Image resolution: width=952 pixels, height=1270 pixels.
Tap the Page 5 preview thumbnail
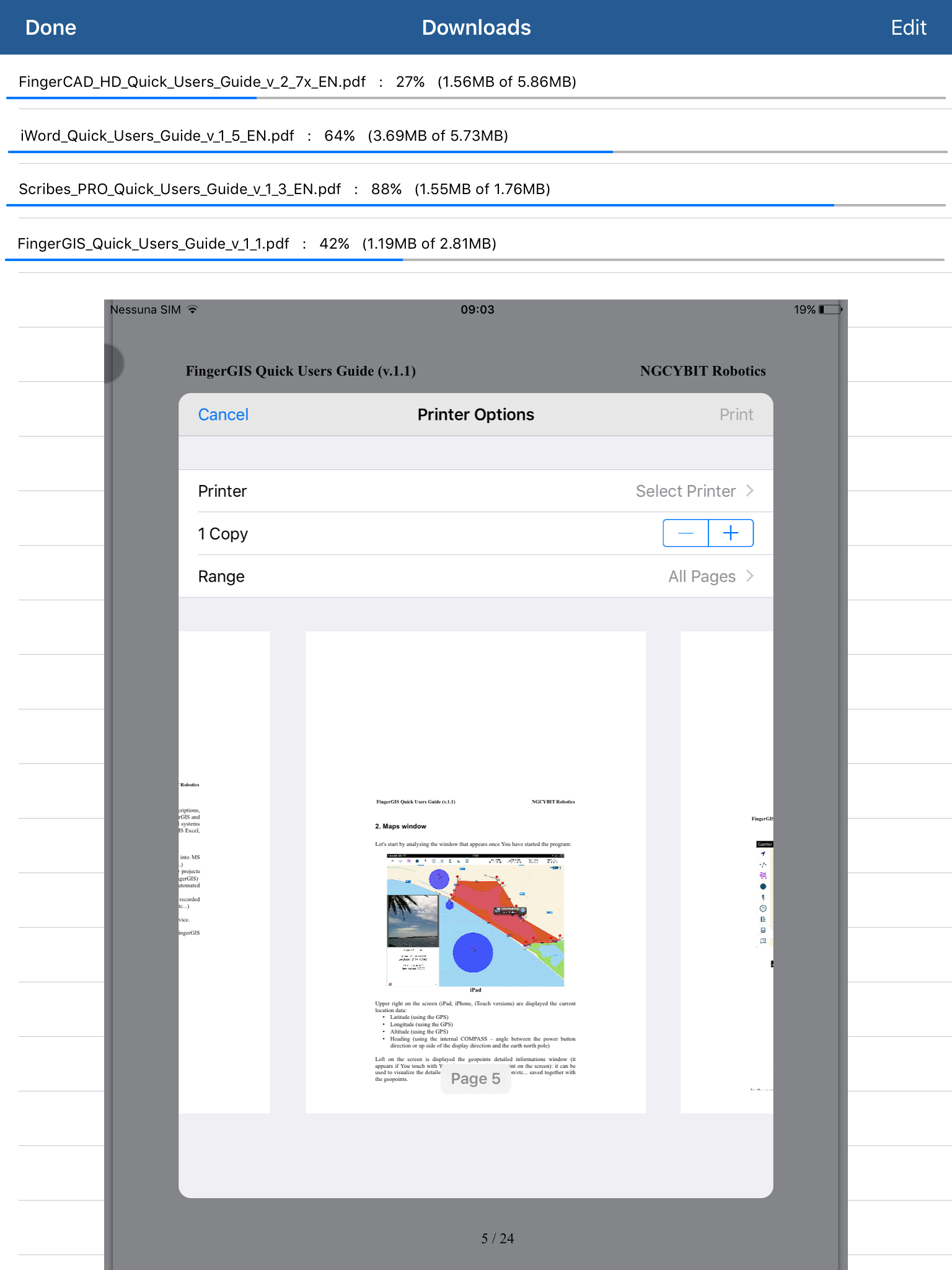(x=475, y=872)
